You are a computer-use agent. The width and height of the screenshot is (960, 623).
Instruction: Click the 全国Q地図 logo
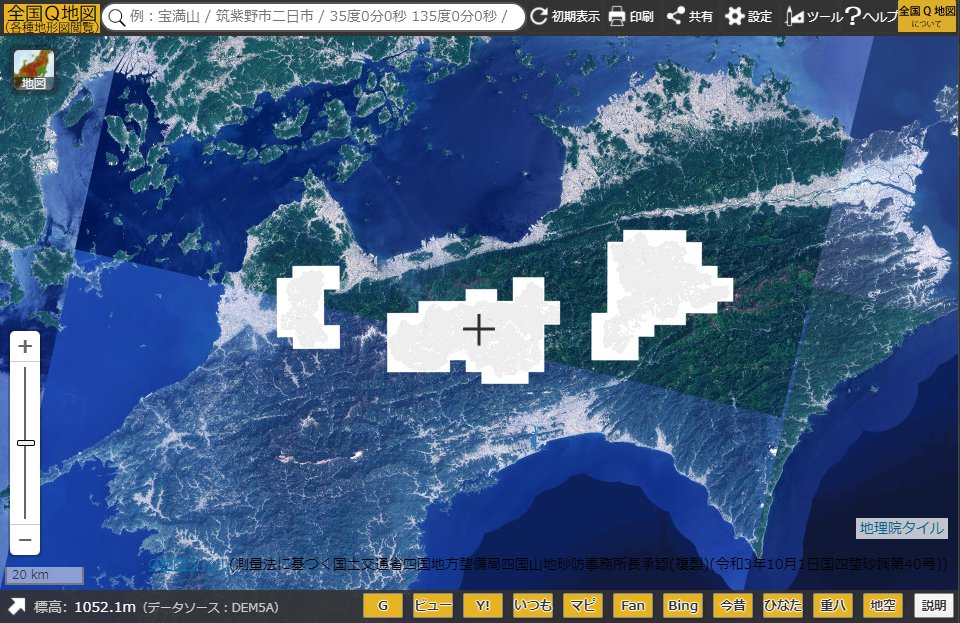[50, 16]
